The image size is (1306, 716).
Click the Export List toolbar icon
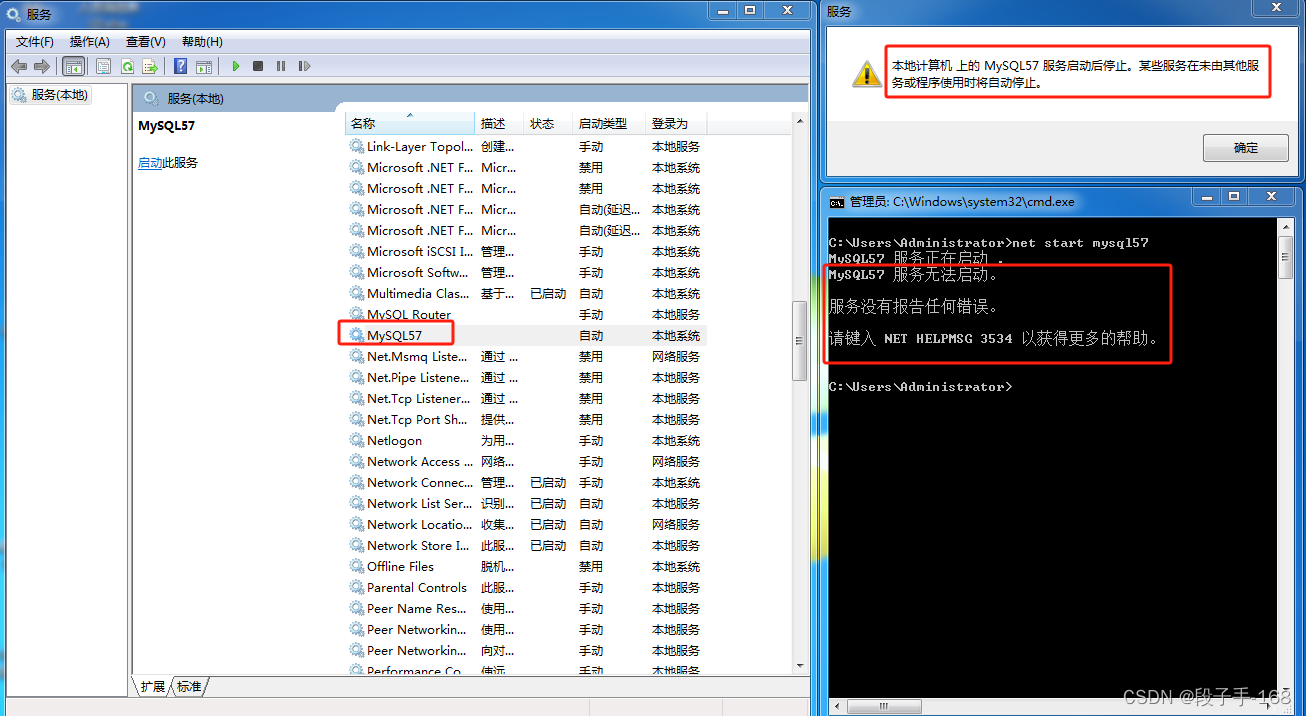(150, 66)
